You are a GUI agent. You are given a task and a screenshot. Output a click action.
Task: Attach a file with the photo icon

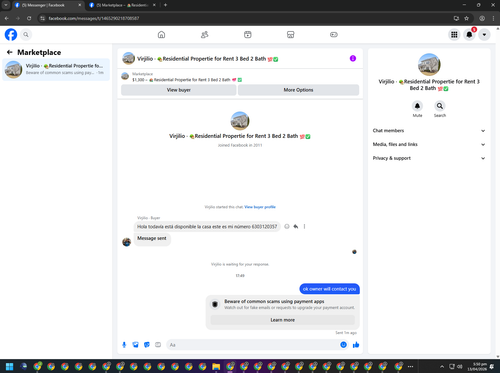[135, 345]
